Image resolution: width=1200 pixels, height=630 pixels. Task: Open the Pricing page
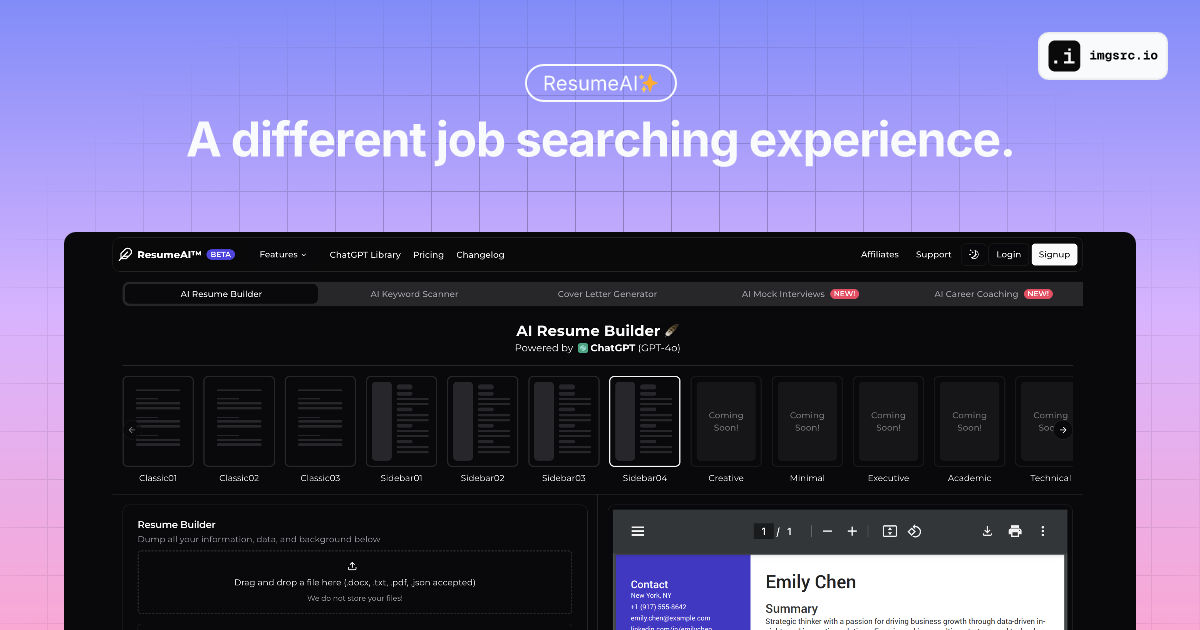tap(428, 255)
